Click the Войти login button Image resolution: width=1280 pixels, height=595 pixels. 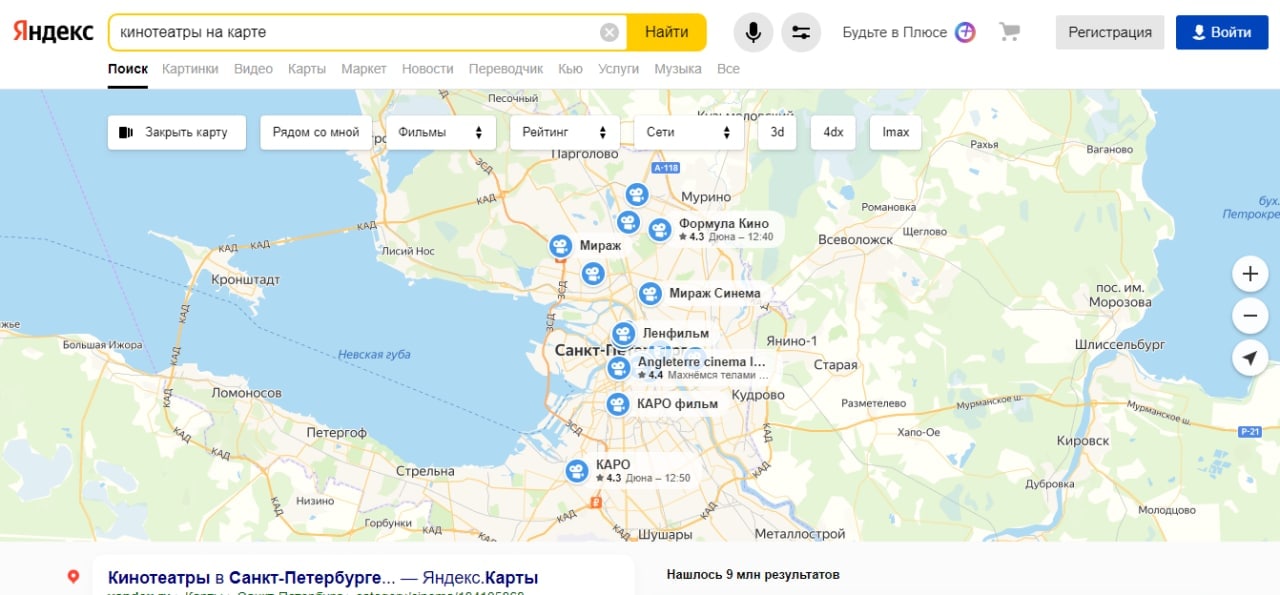(1222, 32)
